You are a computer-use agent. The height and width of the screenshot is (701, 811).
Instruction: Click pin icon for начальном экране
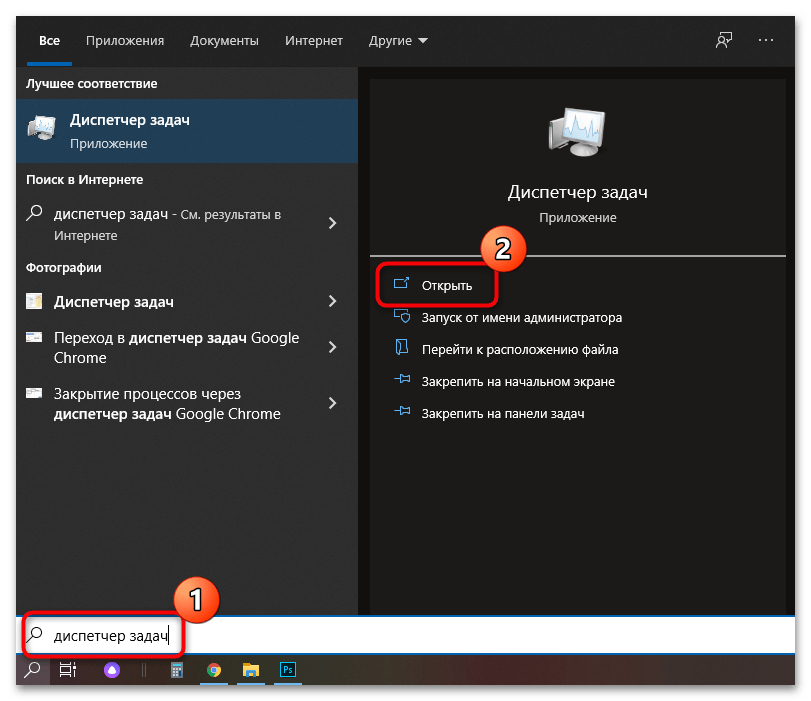click(402, 379)
